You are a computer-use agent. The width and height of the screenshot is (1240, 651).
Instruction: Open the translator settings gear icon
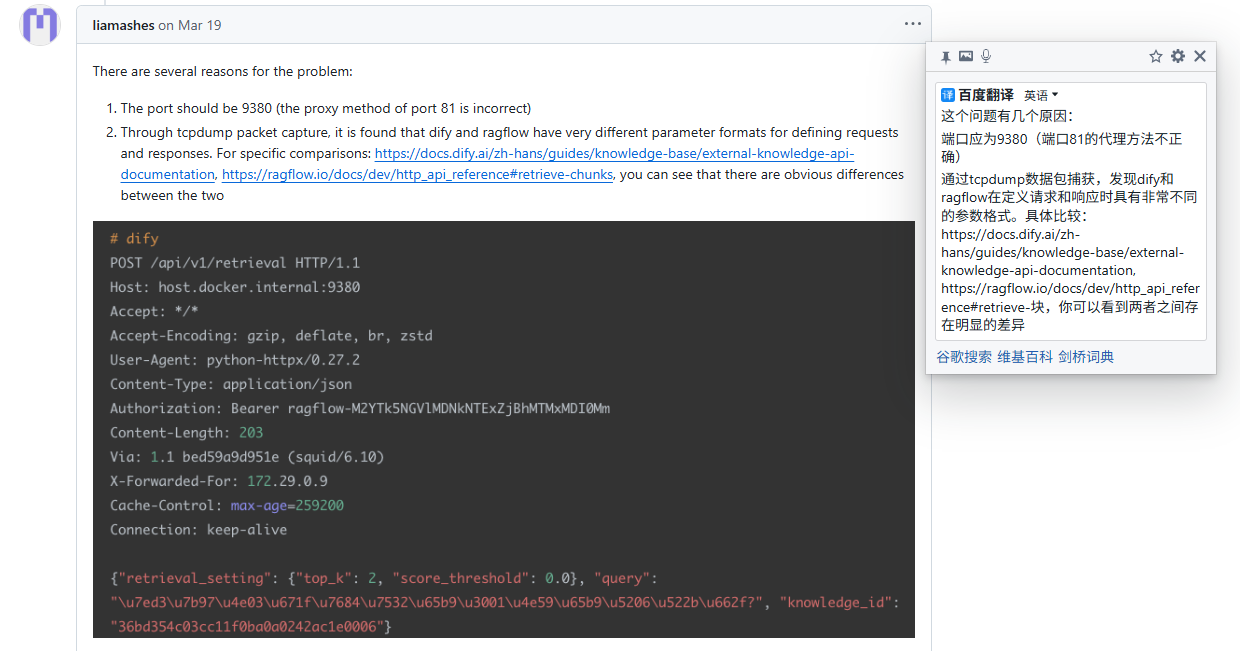pos(1177,57)
